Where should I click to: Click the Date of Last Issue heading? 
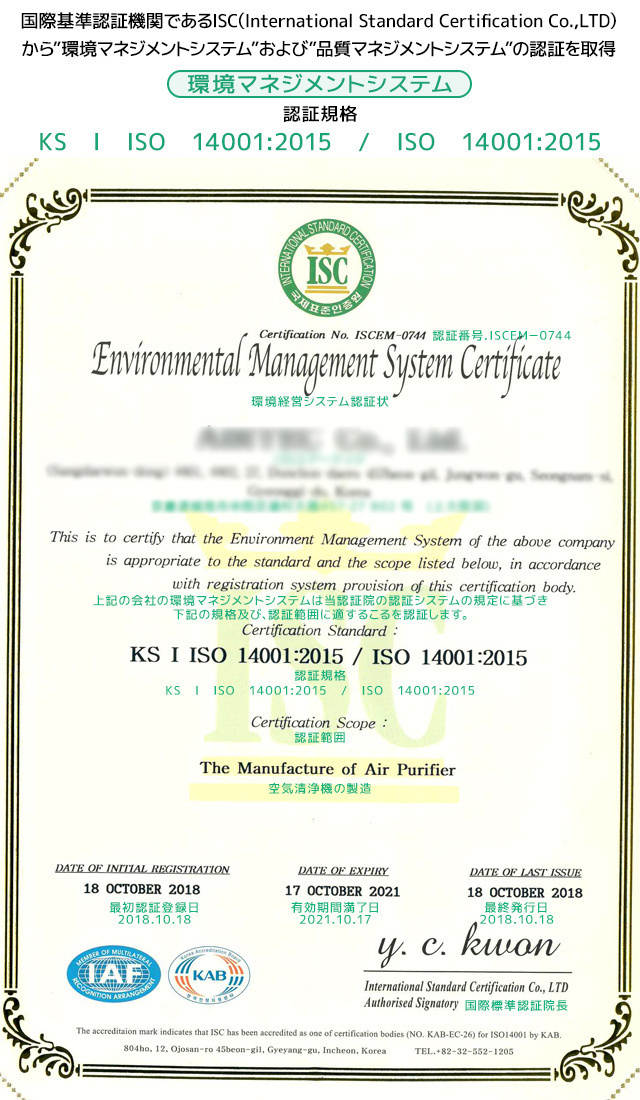525,872
